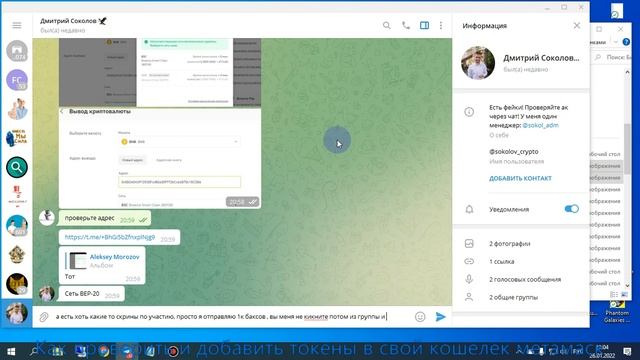Screen dimensions: 640x360
Task: Click the taskbar search magnifier
Action: point(34,351)
